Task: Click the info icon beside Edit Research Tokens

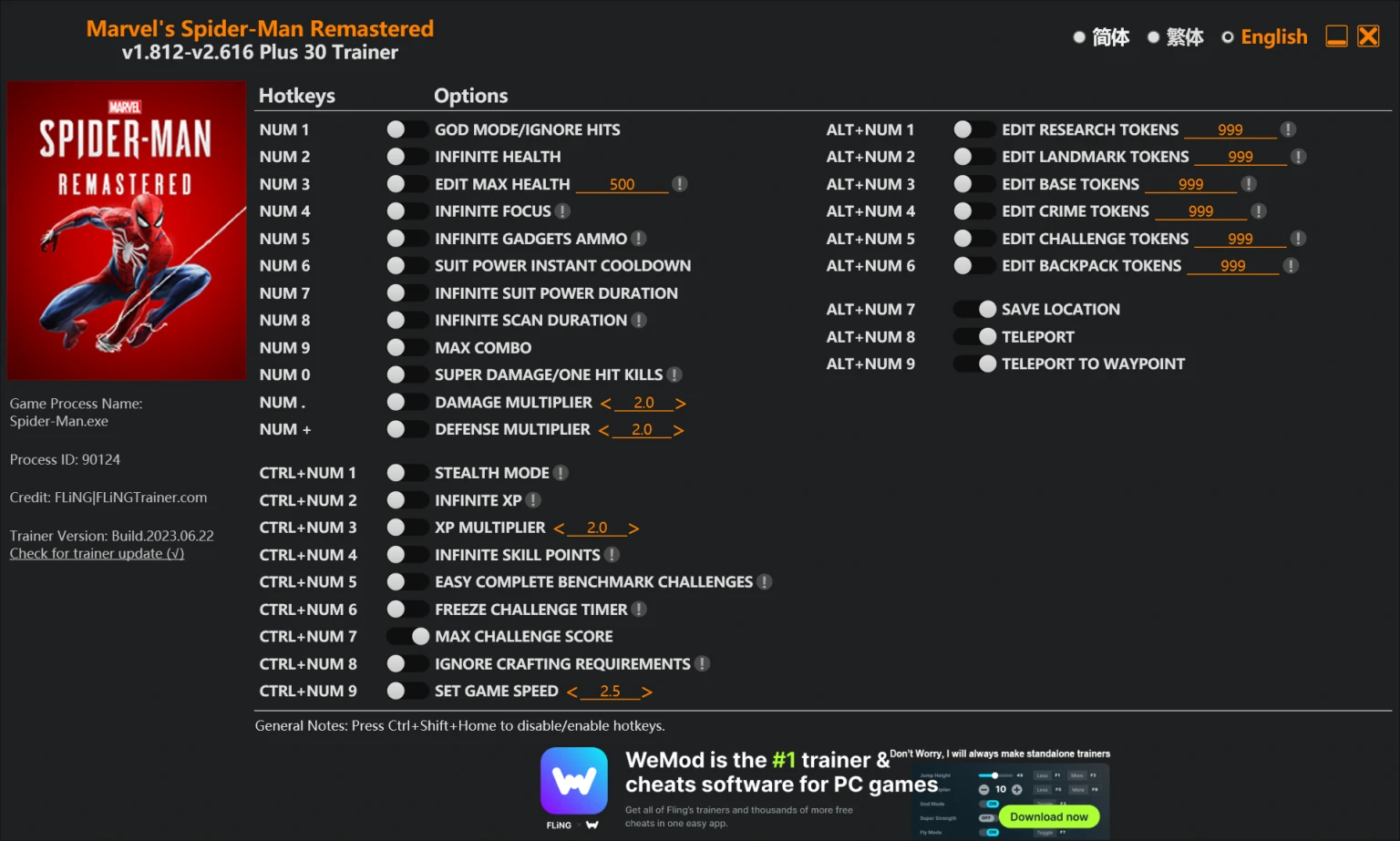Action: point(1288,129)
